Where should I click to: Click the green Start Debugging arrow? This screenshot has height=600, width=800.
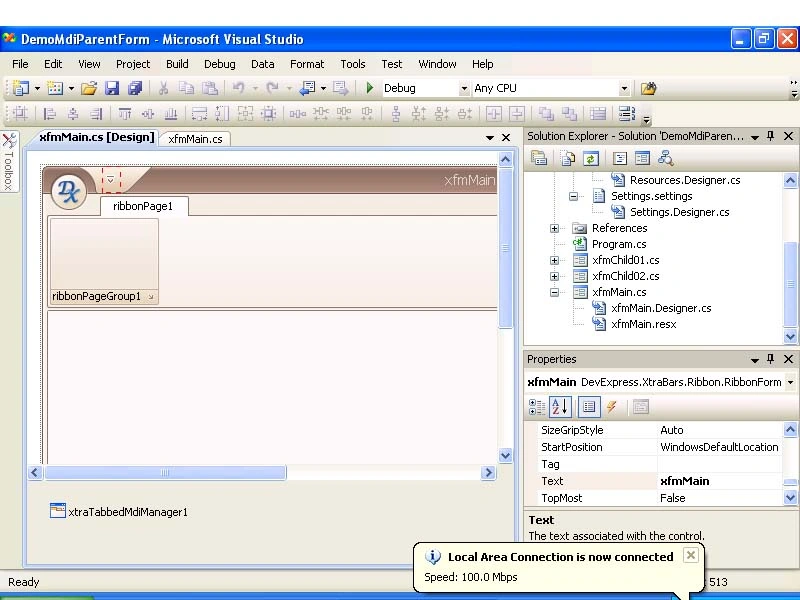click(x=370, y=88)
